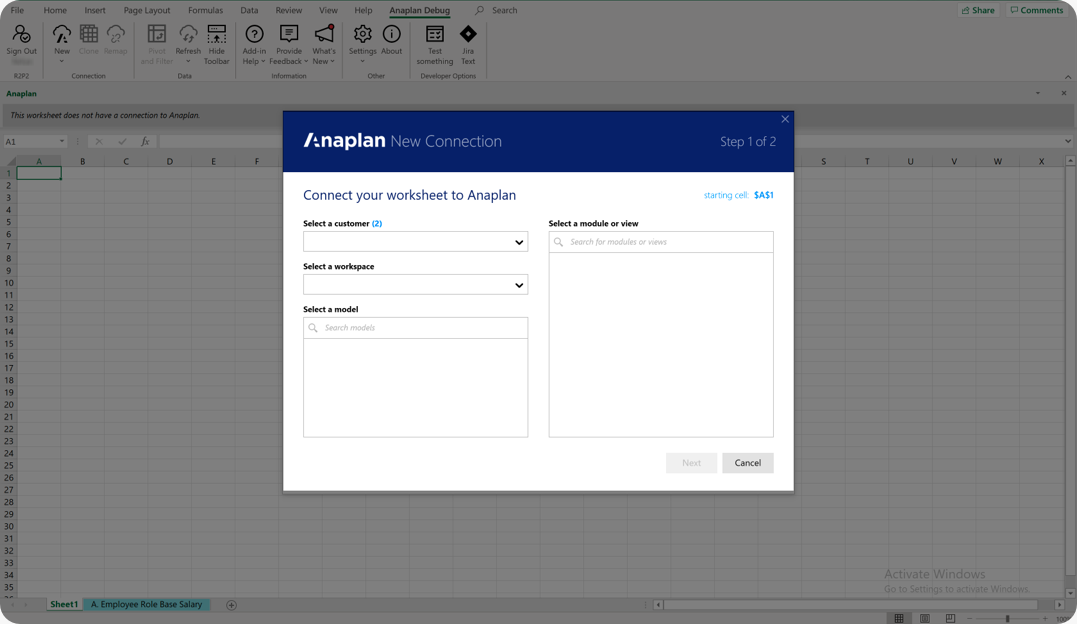Viewport: 1077px width, 624px height.
Task: Click the formula bar confirm checkmark icon
Action: coord(122,142)
